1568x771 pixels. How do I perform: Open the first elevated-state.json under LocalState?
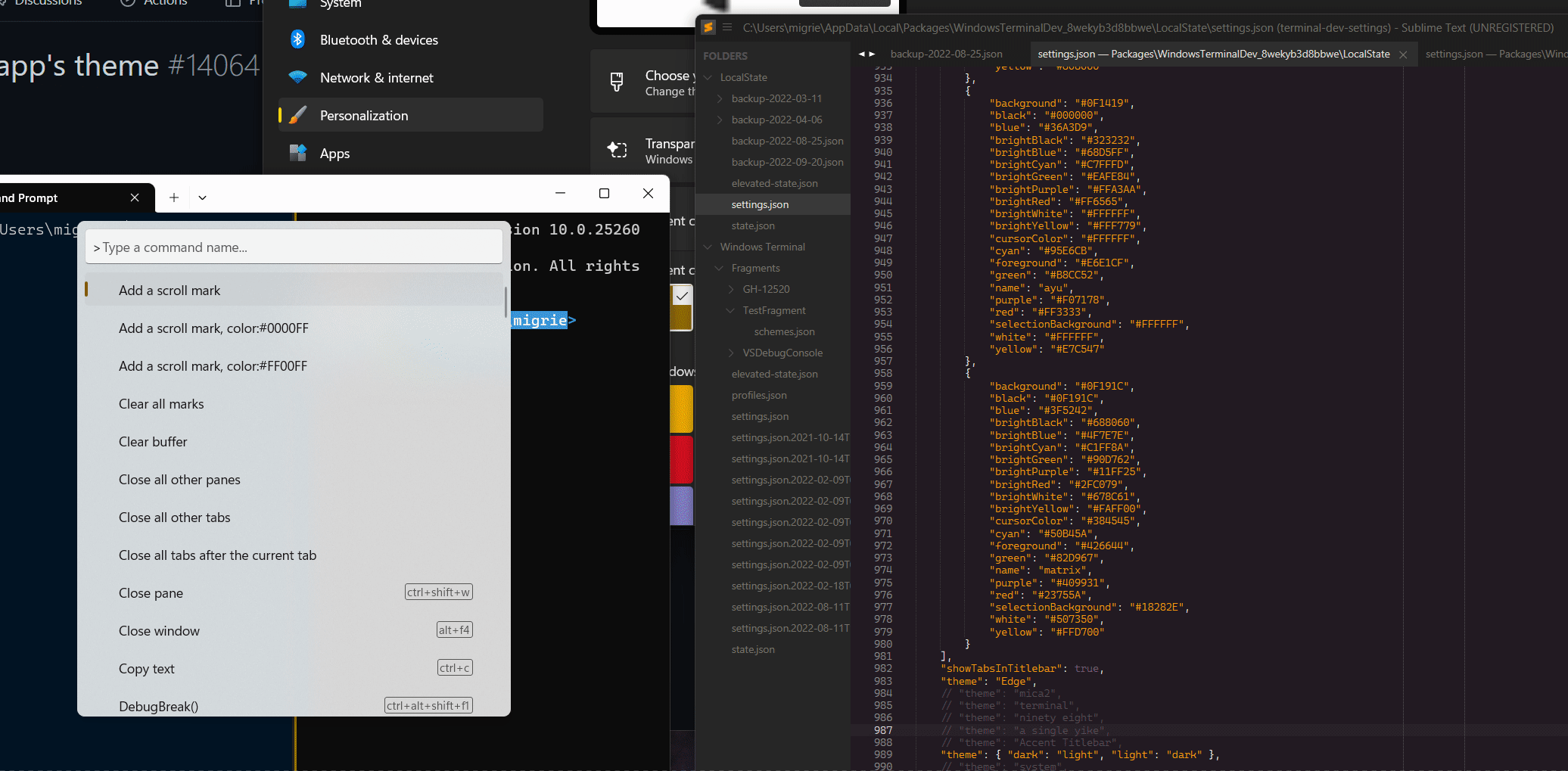click(x=774, y=183)
